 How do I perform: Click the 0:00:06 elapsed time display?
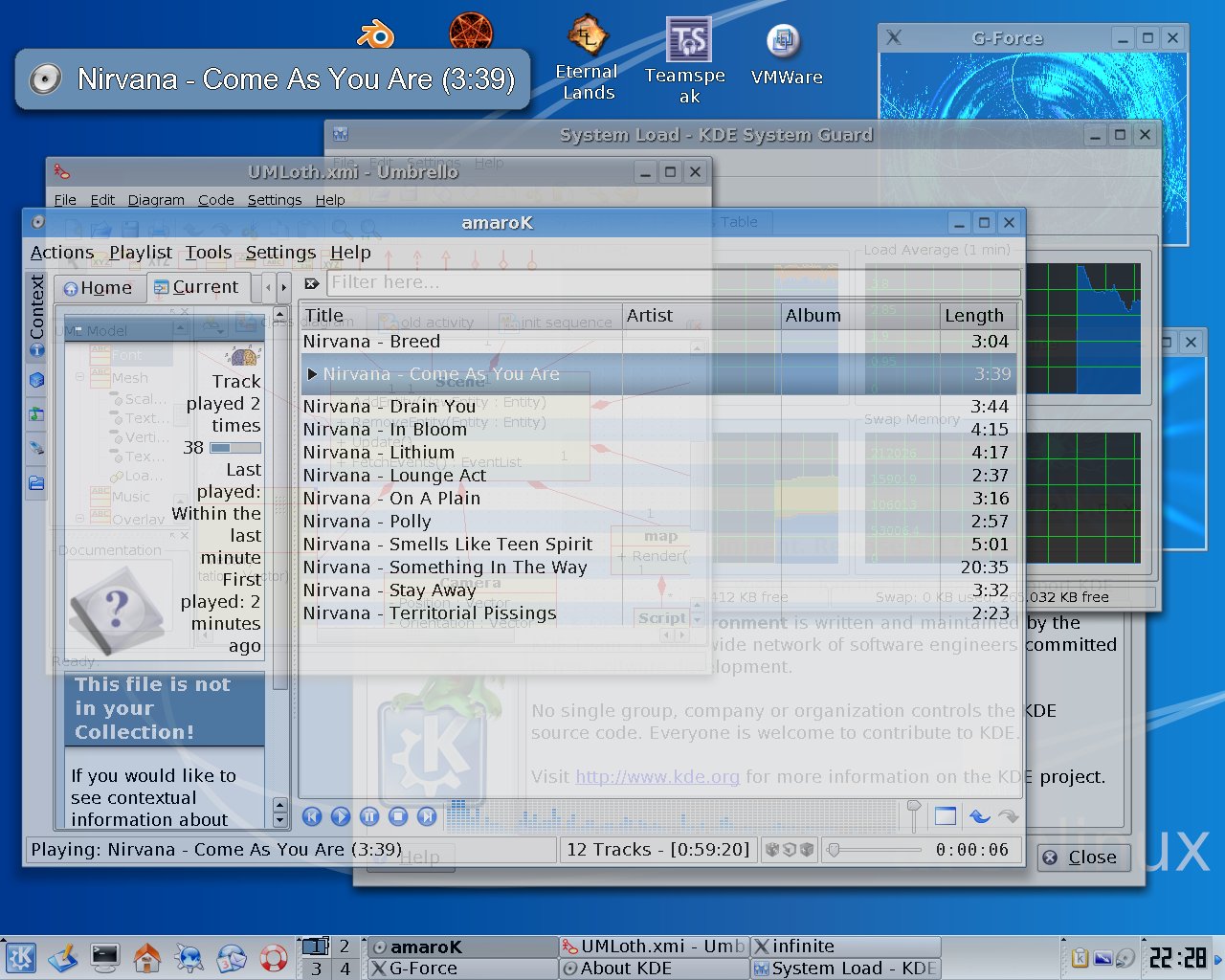(x=972, y=850)
